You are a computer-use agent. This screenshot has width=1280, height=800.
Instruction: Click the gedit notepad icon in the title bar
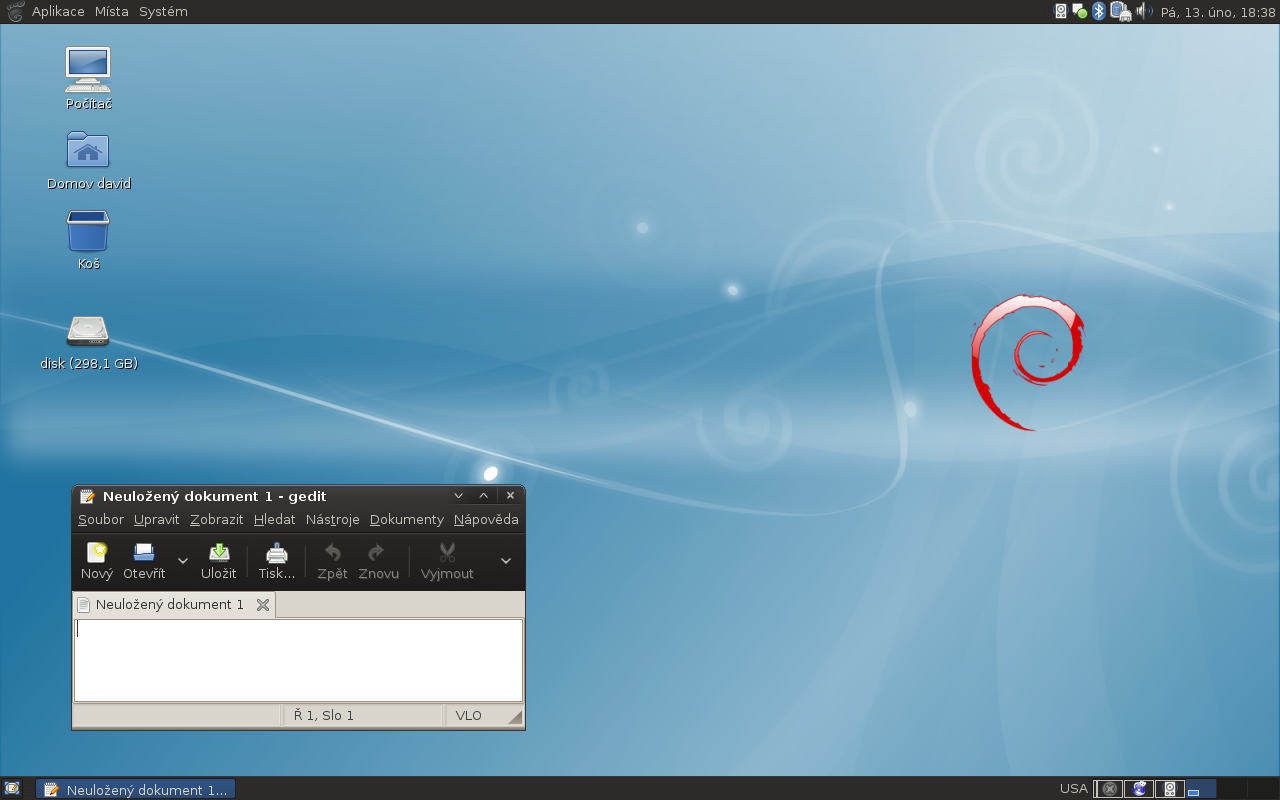click(x=87, y=496)
